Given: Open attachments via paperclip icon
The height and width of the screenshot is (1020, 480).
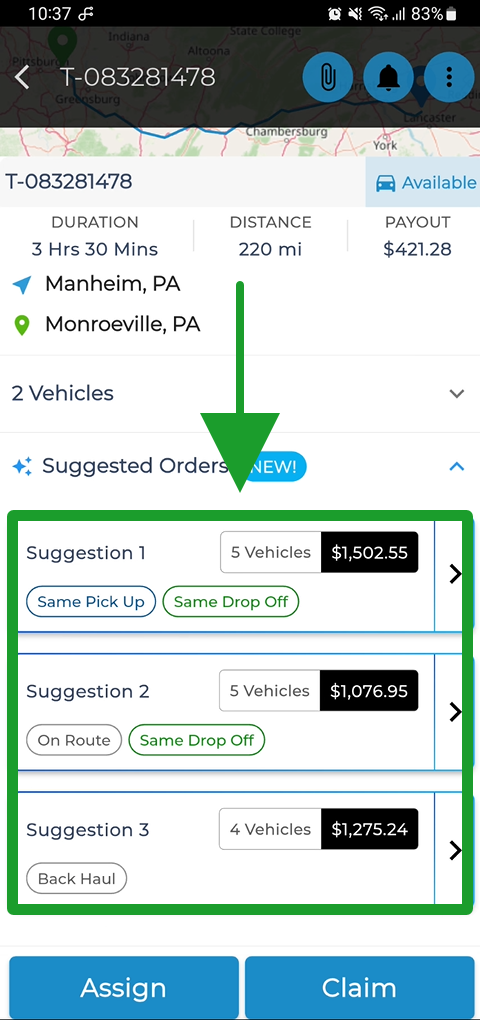Looking at the screenshot, I should pos(328,77).
